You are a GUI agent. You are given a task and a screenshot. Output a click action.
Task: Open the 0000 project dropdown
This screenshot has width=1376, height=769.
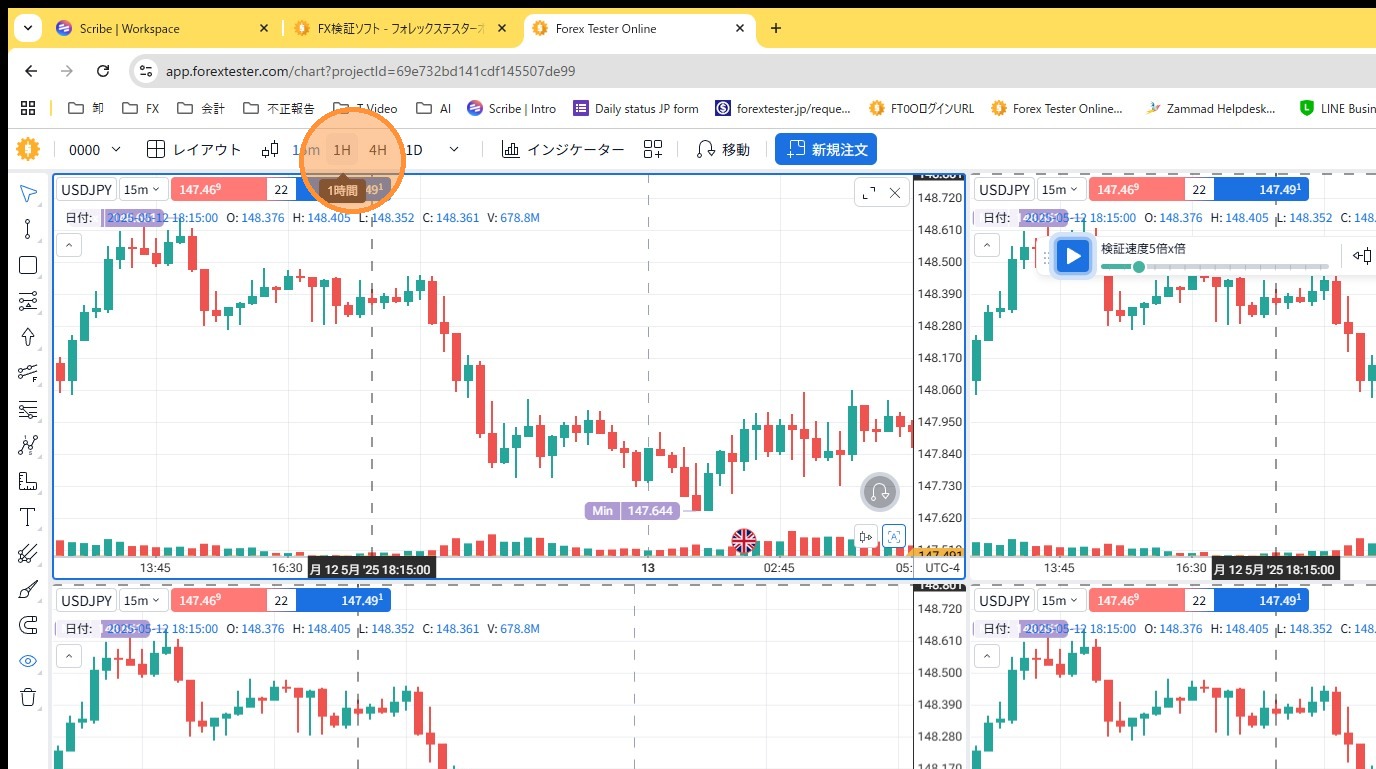95,150
